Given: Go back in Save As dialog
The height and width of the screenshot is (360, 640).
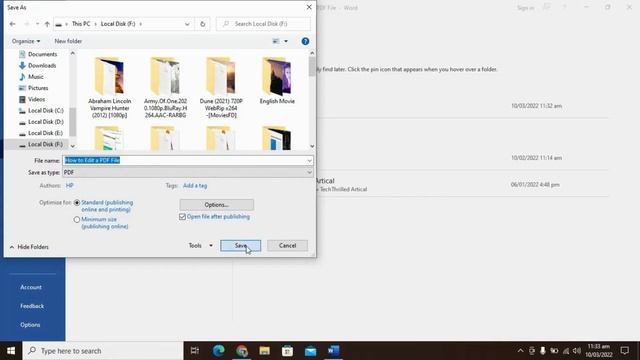Looking at the screenshot, I should pos(12,24).
